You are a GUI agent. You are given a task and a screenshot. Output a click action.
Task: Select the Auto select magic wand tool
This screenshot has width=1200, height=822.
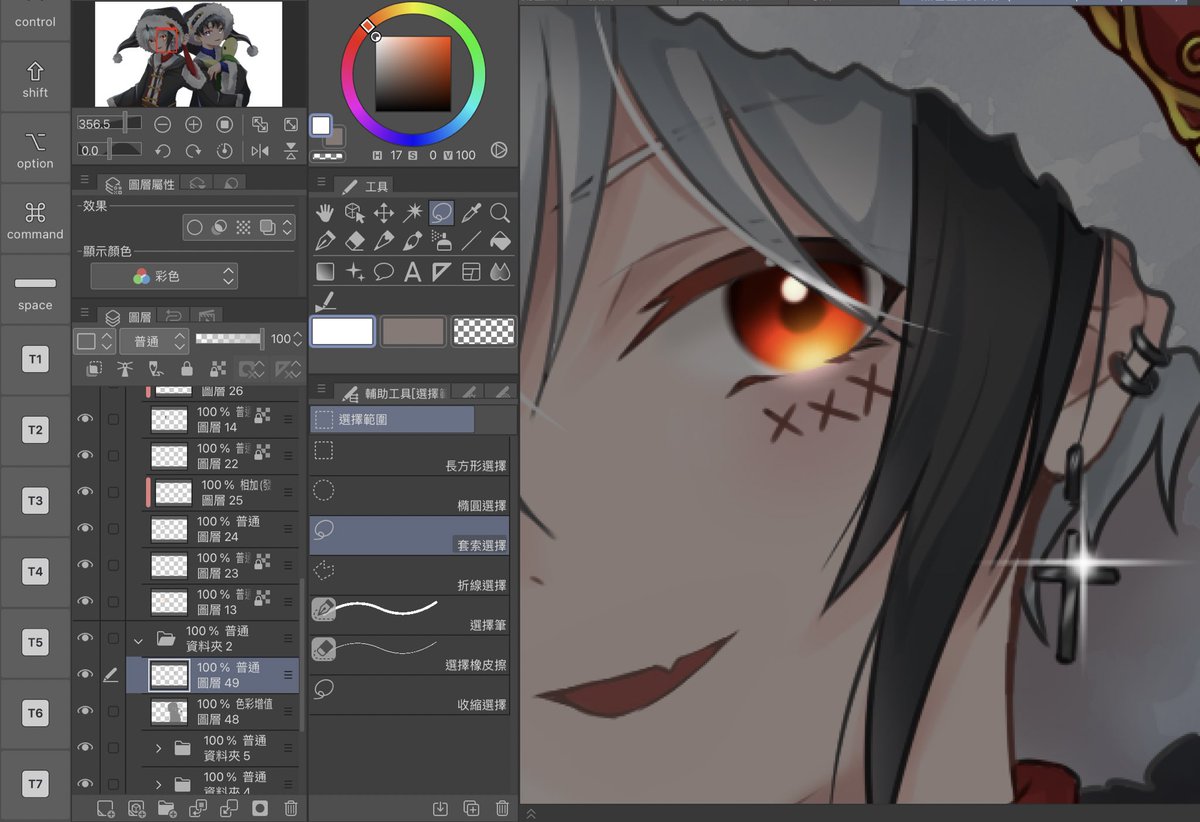(x=412, y=212)
